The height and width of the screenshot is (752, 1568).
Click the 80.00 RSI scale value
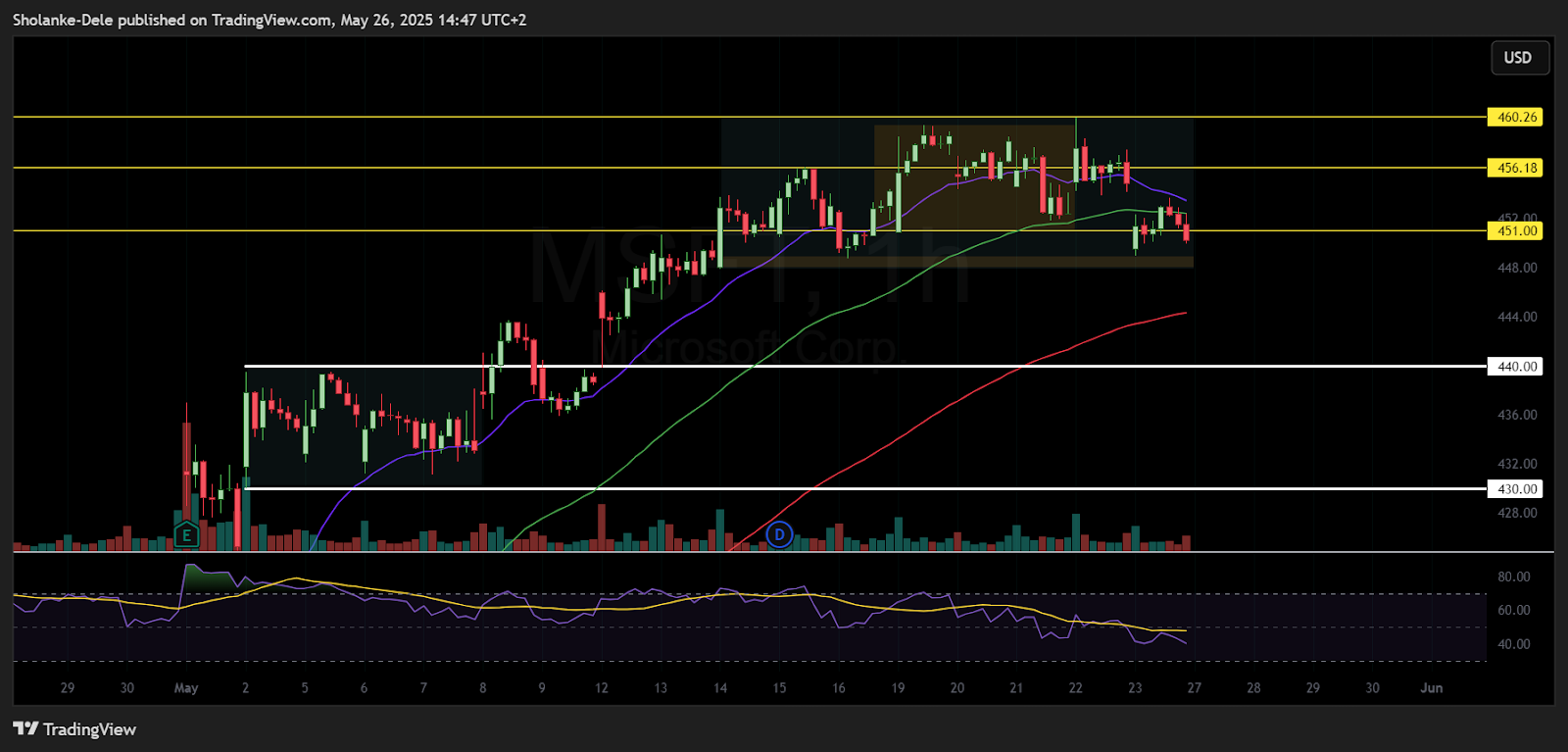pos(1514,577)
